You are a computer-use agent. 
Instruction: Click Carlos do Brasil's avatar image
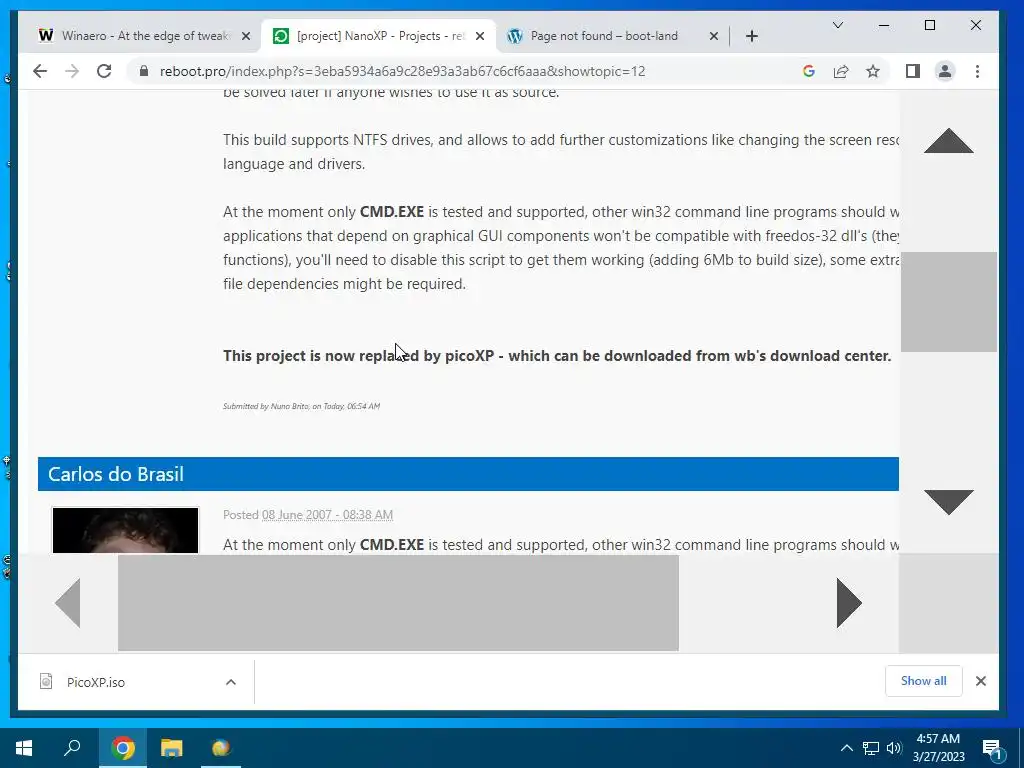125,530
